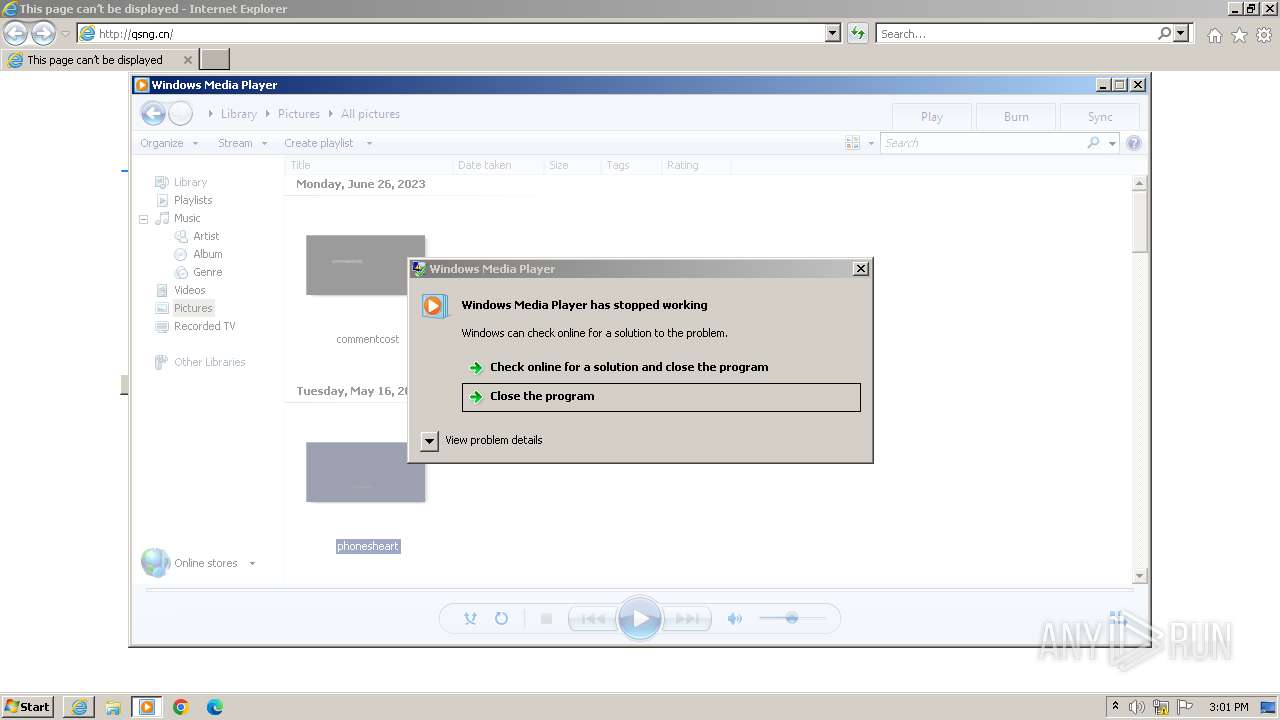Skip to next track in Media Player
Image resolution: width=1280 pixels, height=720 pixels.
point(688,619)
